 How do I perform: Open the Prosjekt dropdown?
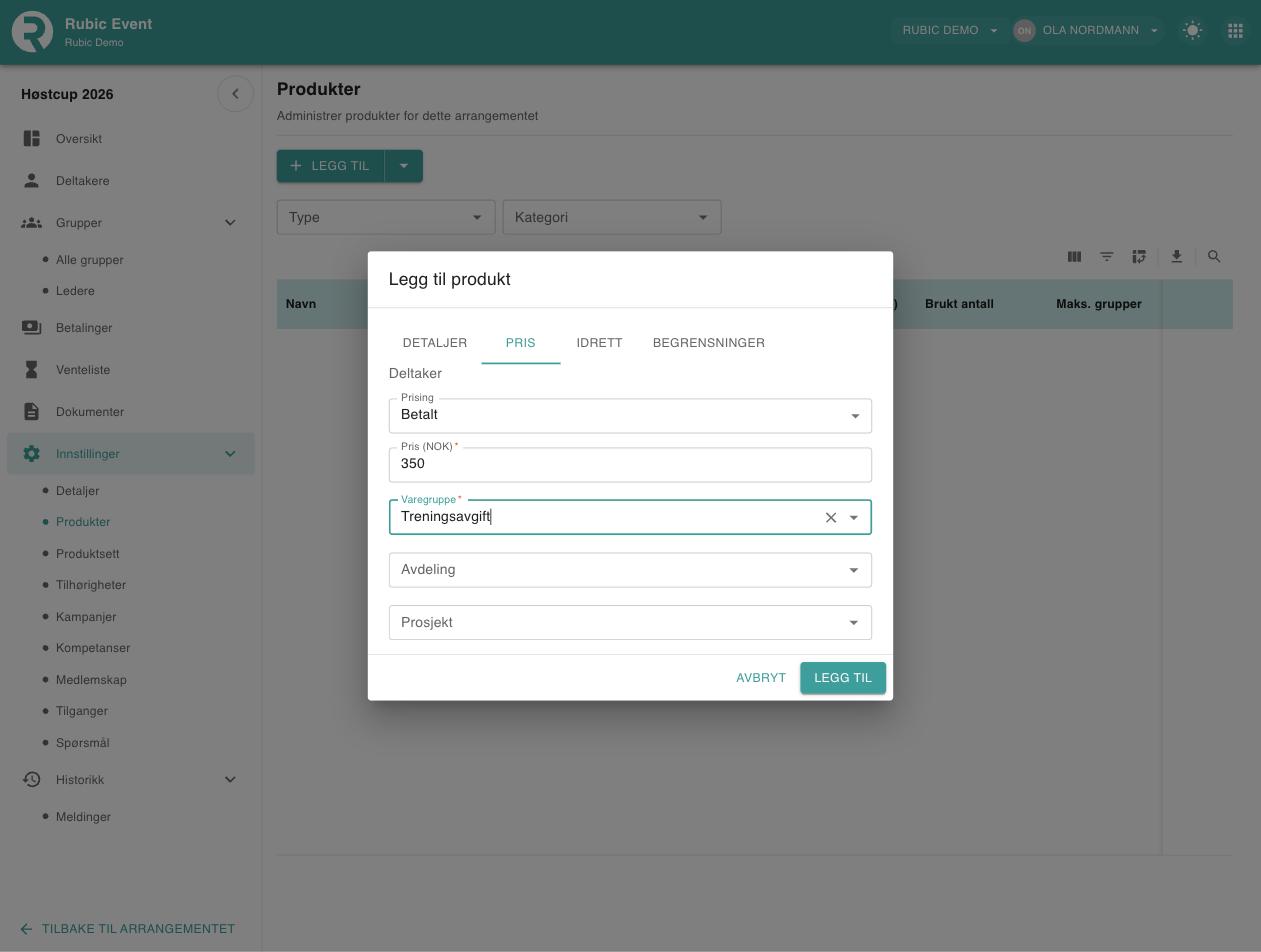(630, 623)
